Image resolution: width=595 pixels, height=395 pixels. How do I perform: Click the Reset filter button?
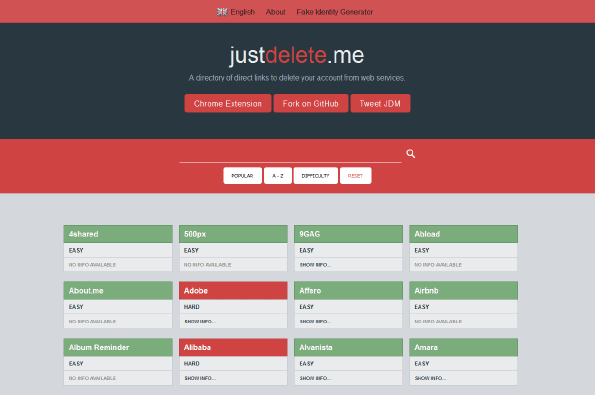click(x=356, y=176)
